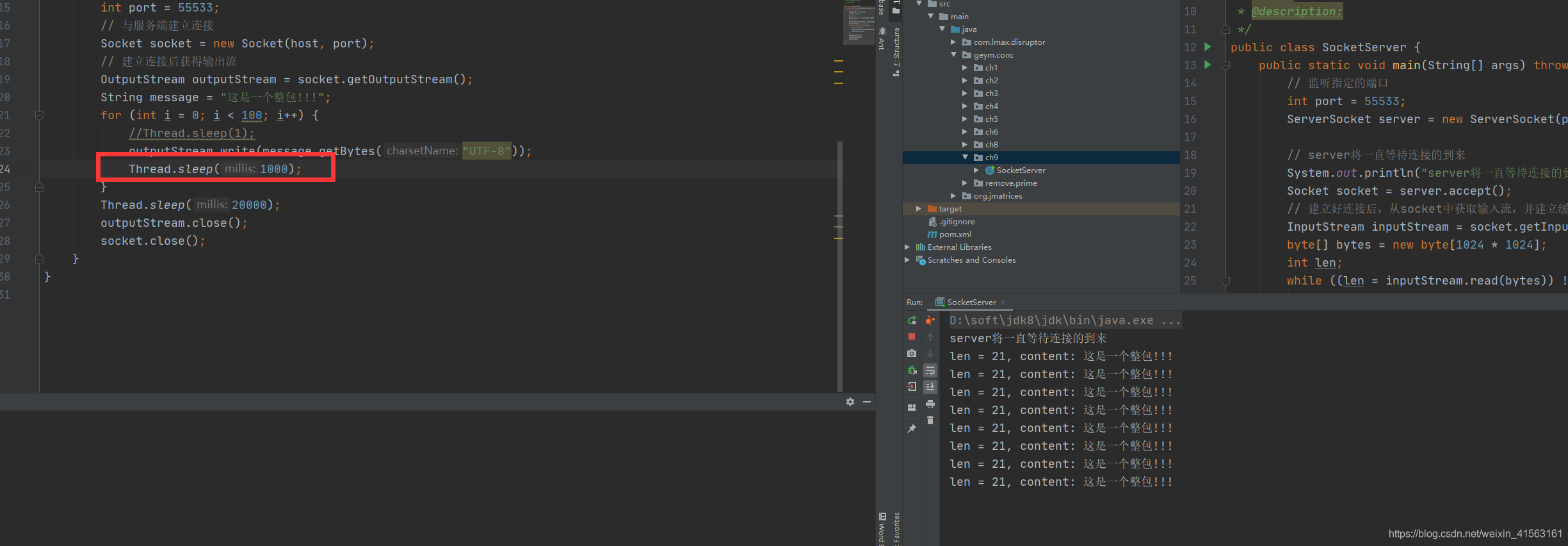The image size is (1568, 546).
Task: Clear all console output with trash icon
Action: click(930, 420)
